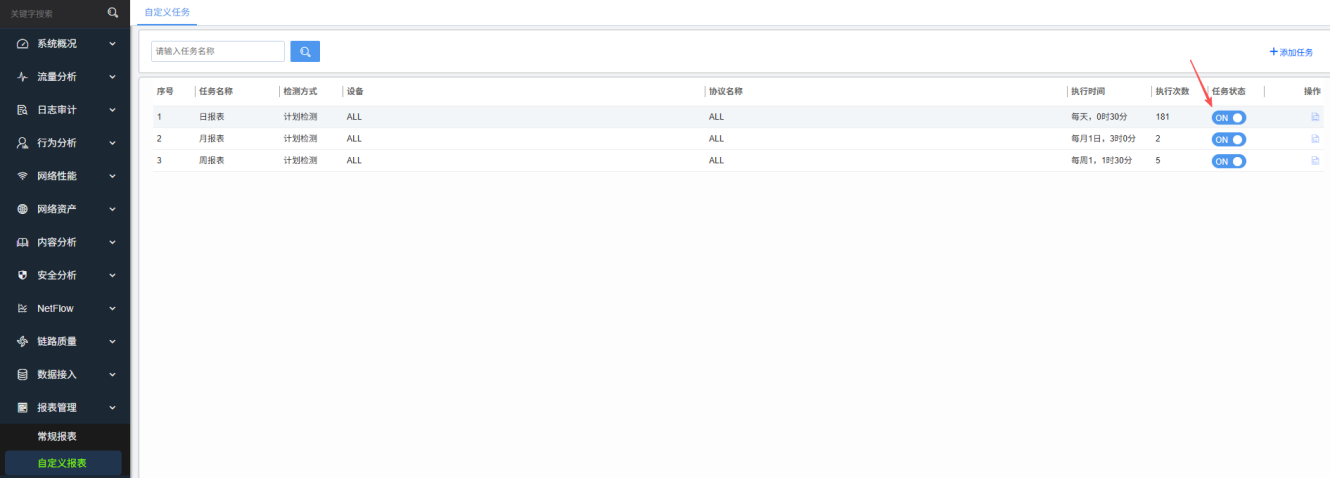The image size is (1330, 478).
Task: Click the 流量分析 pulse icon
Action: click(x=22, y=77)
